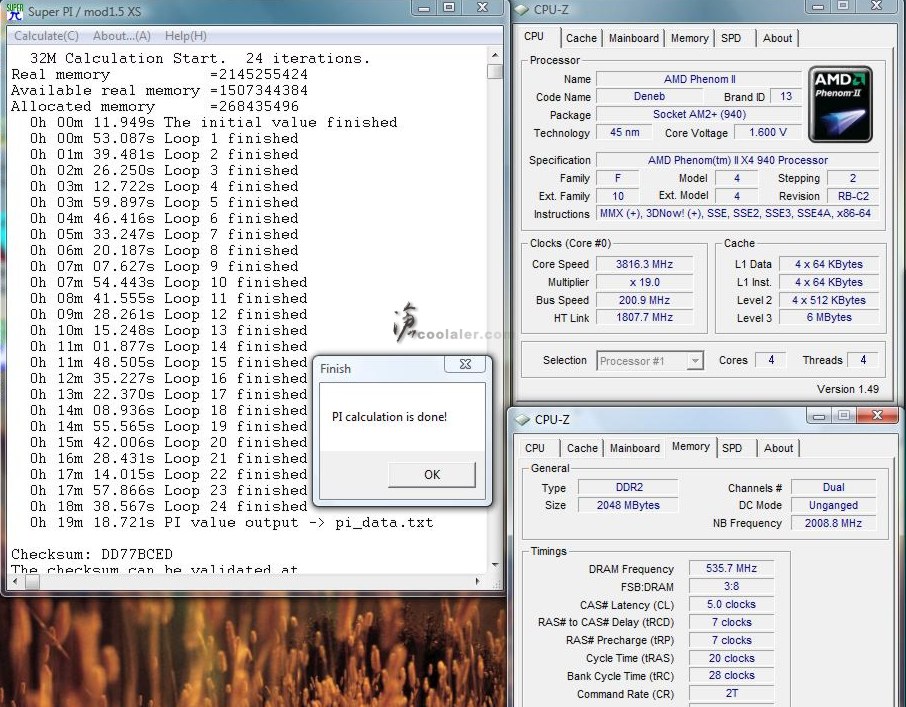Viewport: 906px width, 707px height.
Task: Click the memory Type value 'DDR2'
Action: [x=628, y=487]
